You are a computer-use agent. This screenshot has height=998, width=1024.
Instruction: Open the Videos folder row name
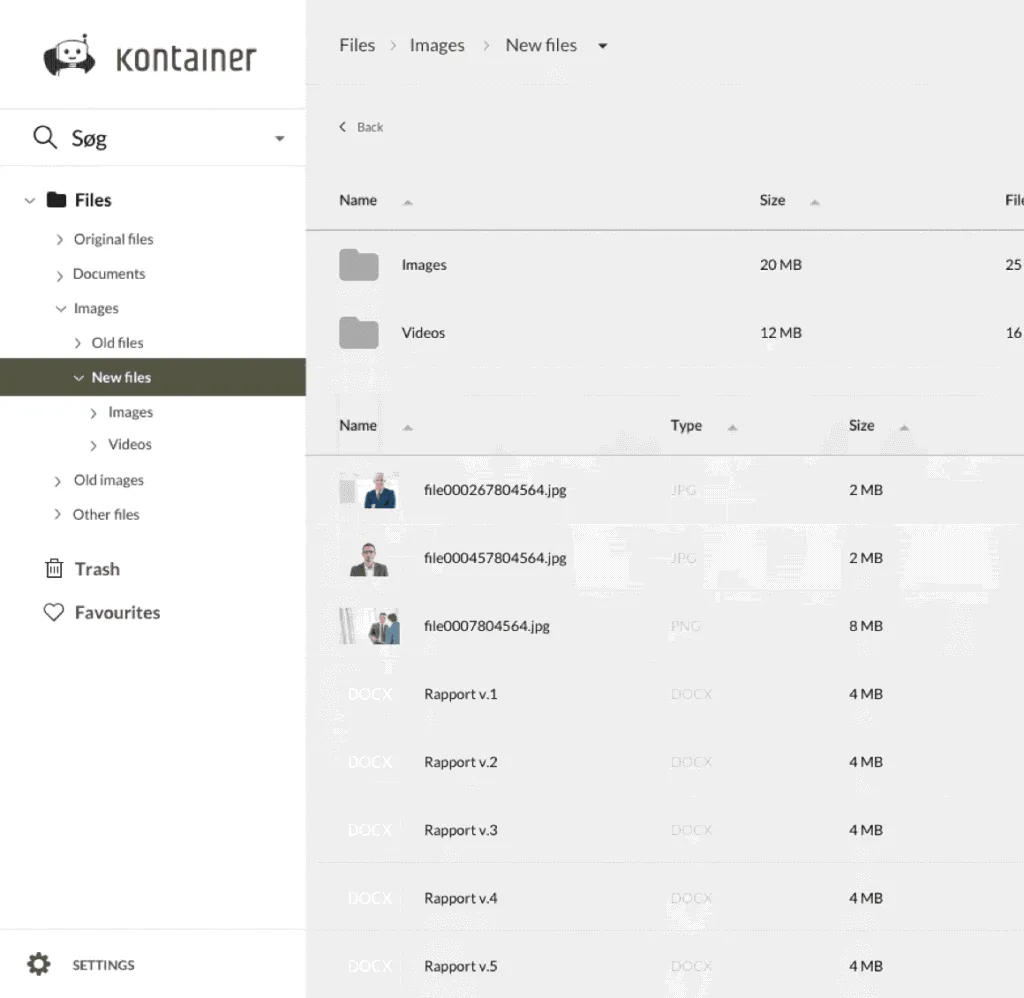(423, 332)
